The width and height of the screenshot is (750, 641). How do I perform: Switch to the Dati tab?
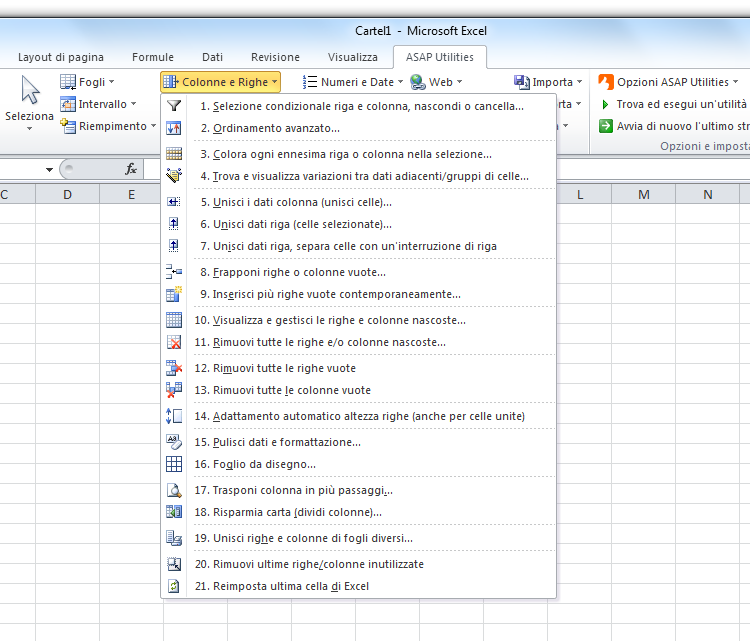point(212,57)
